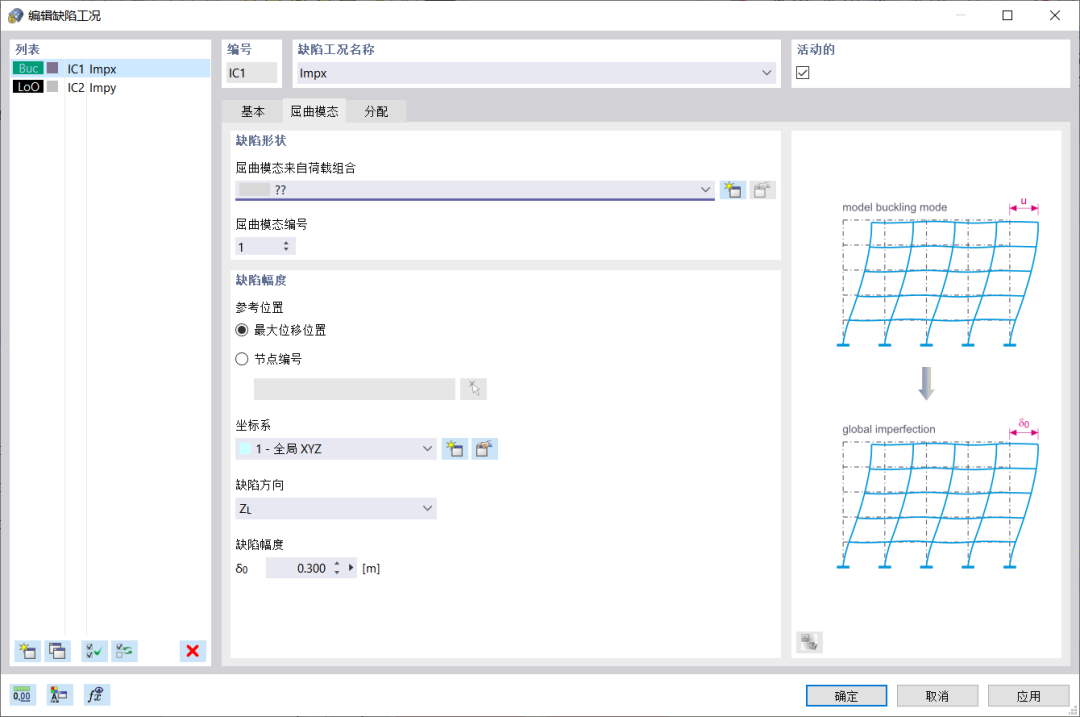Maximize the dialog window
1080x717 pixels.
[x=1008, y=15]
